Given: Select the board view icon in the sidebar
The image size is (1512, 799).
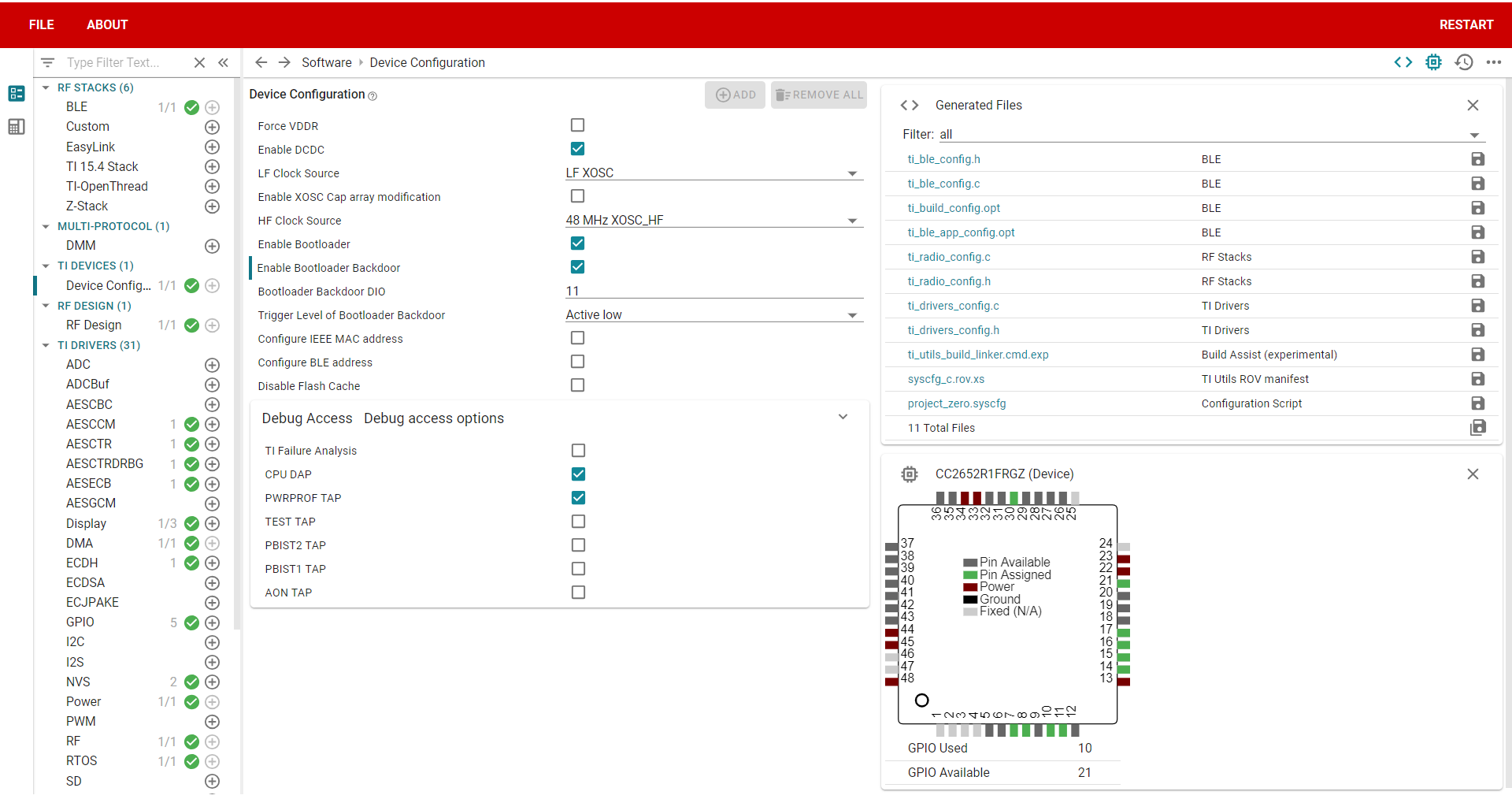Looking at the screenshot, I should pos(16,126).
